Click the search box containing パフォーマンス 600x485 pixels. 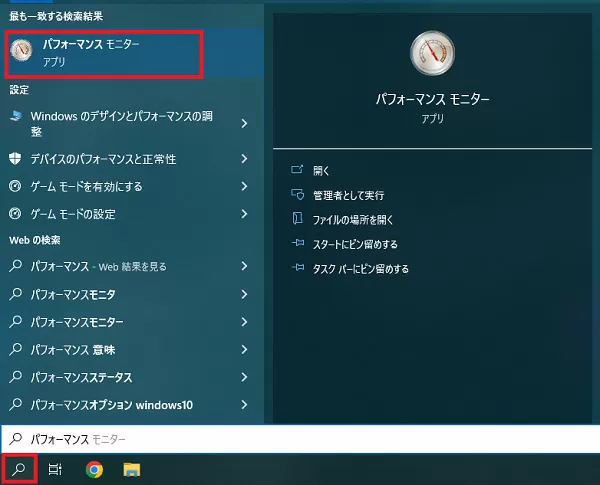pos(300,439)
